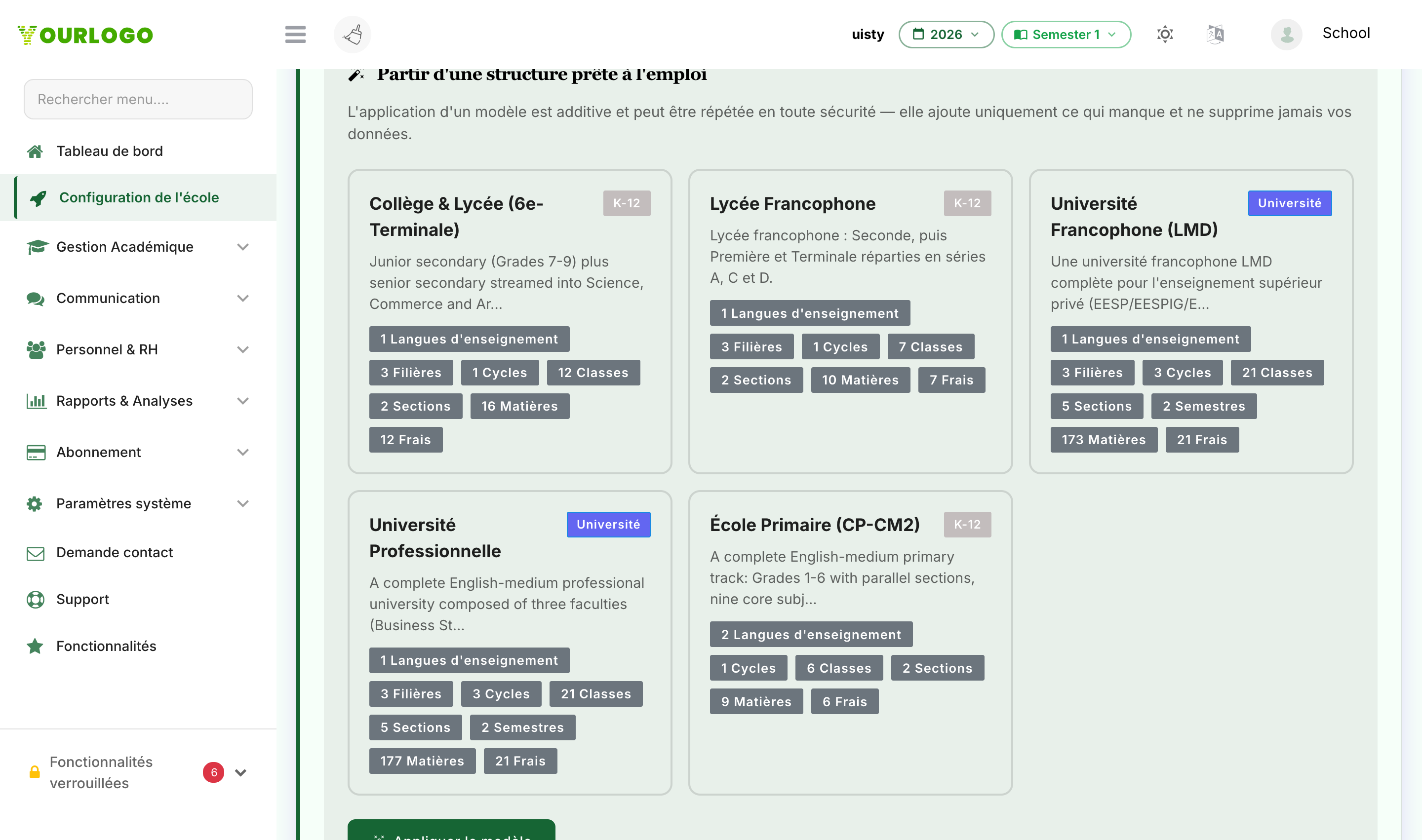The height and width of the screenshot is (840, 1422).
Task: Click the 6 Classes tag
Action: (x=839, y=668)
